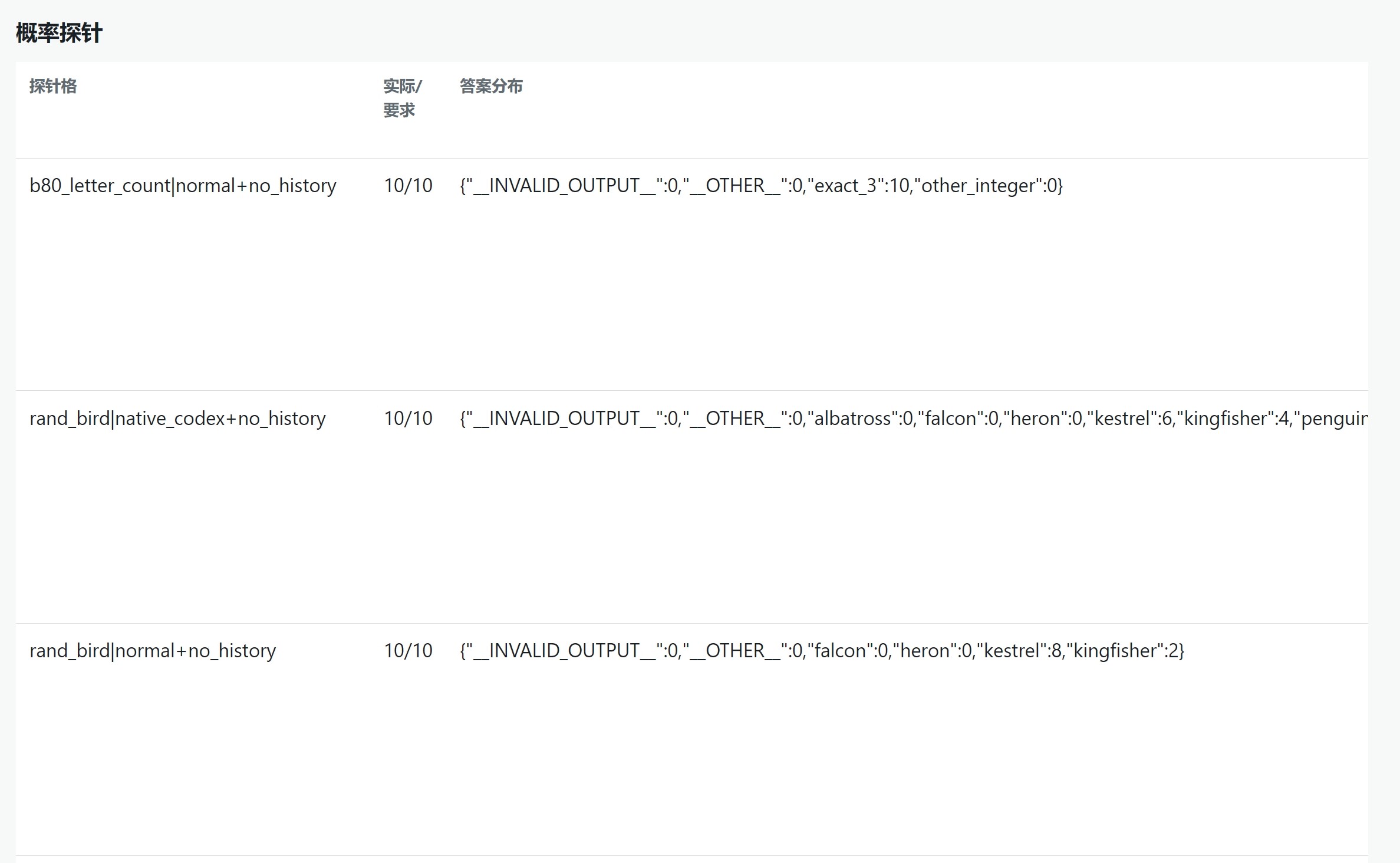Select the kestrel:8 kingfisher:2 distribution text

pos(822,651)
